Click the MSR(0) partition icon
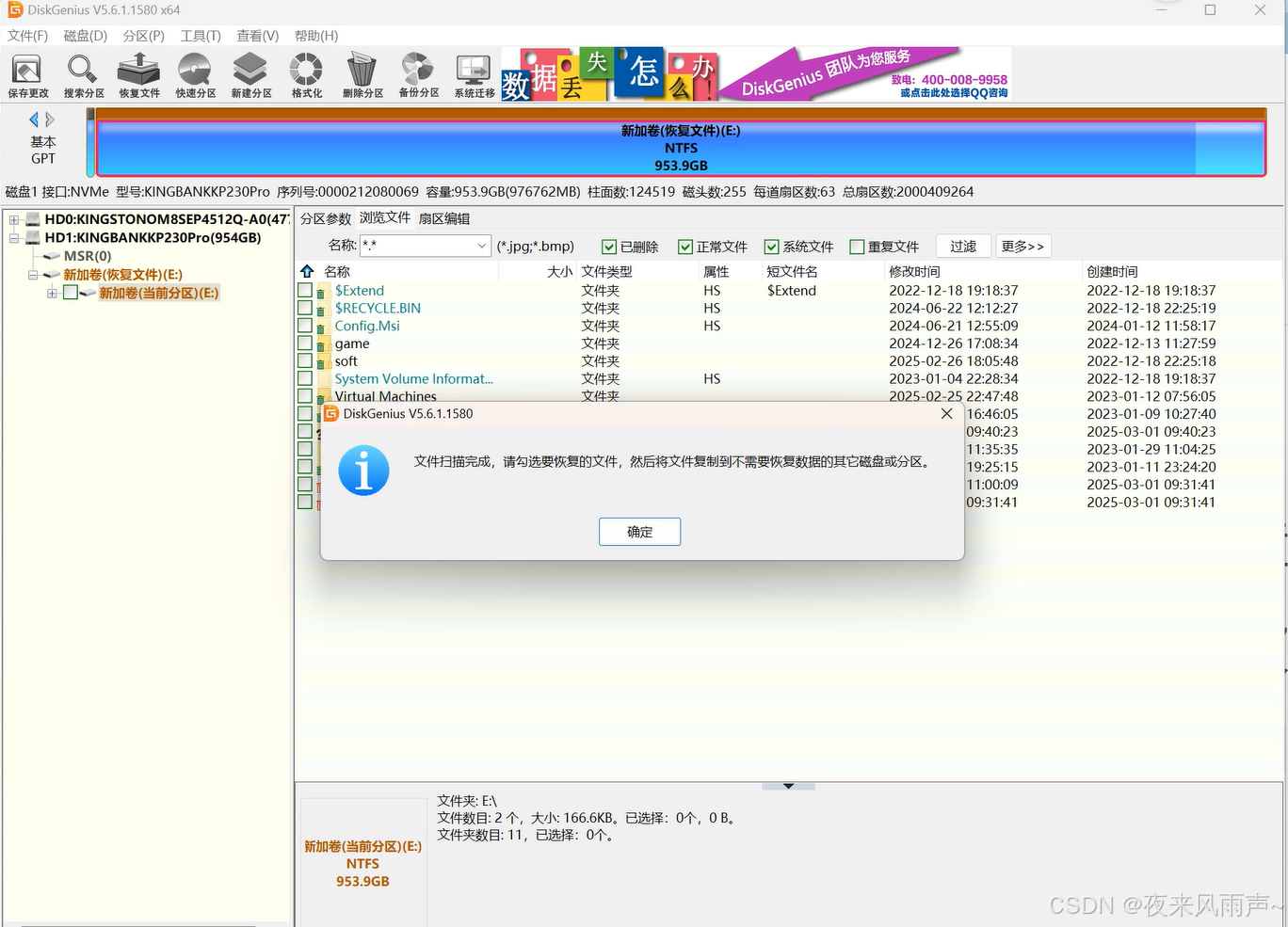 (52, 256)
